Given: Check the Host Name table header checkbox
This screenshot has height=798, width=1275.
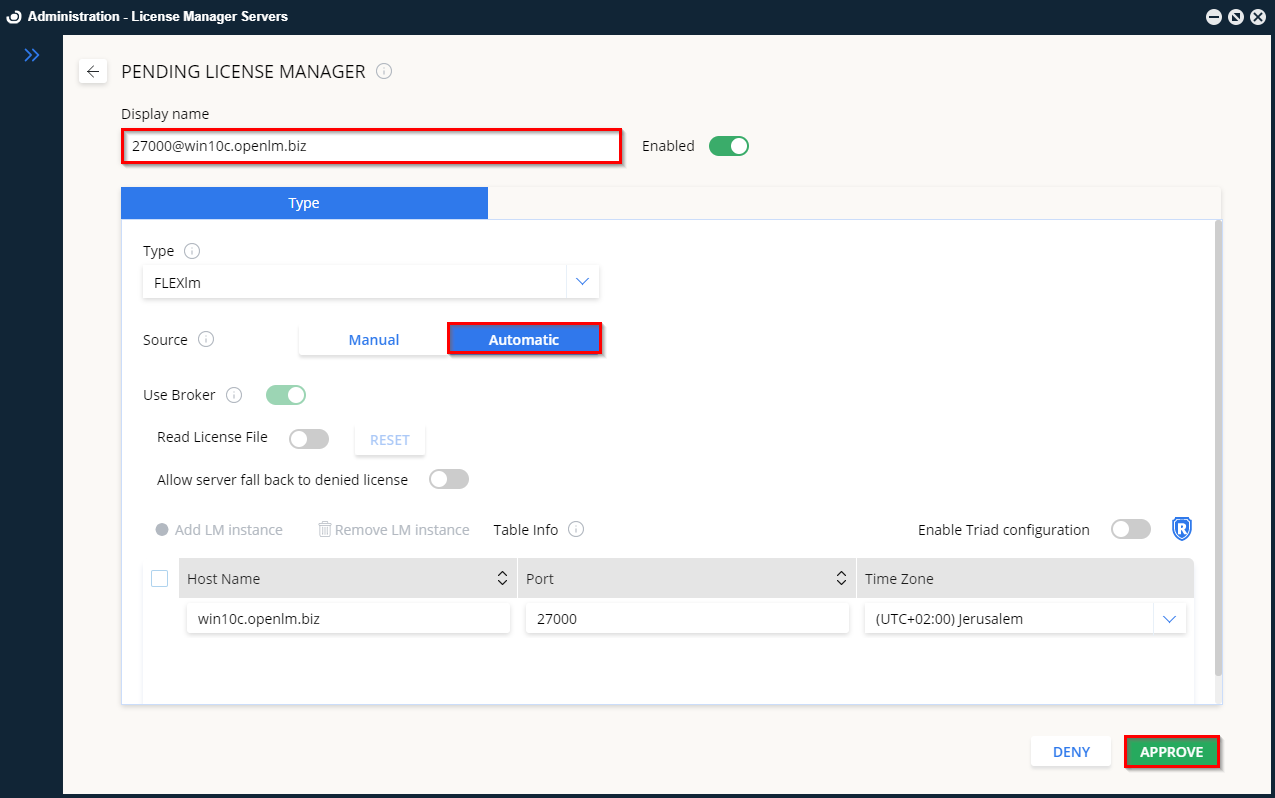Looking at the screenshot, I should [x=159, y=578].
